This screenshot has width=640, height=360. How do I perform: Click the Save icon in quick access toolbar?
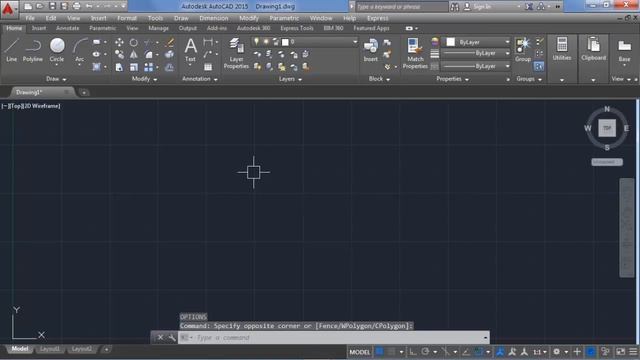tap(52, 6)
